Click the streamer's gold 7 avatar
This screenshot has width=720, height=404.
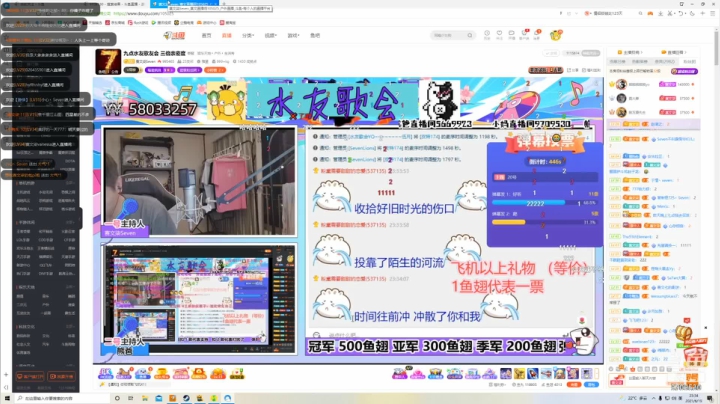(x=108, y=62)
